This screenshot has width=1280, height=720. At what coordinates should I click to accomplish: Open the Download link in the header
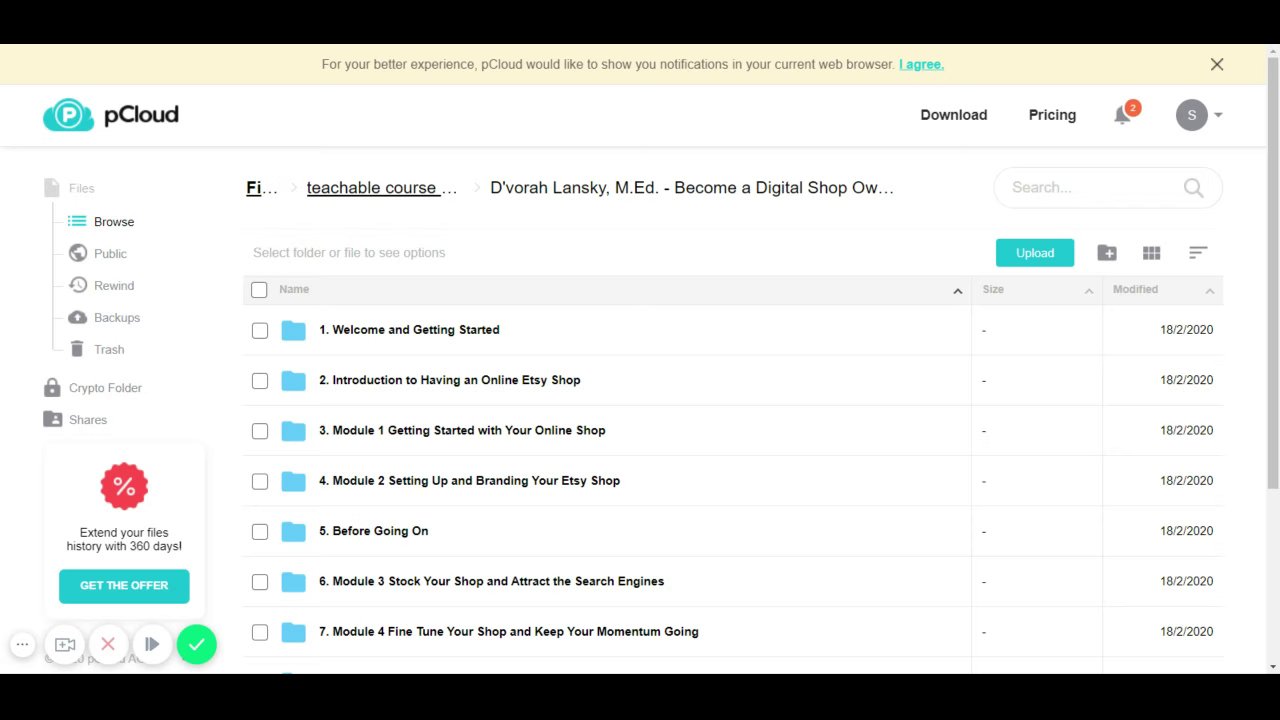pos(954,115)
